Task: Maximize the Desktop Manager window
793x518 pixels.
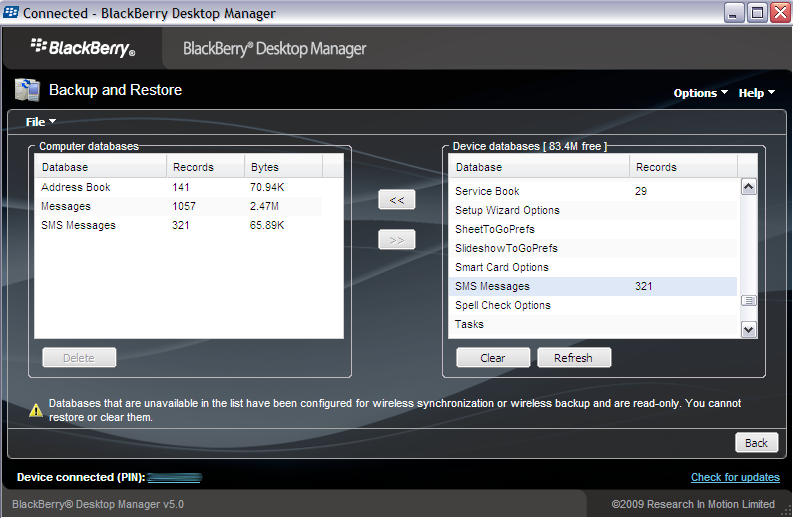Action: click(757, 13)
